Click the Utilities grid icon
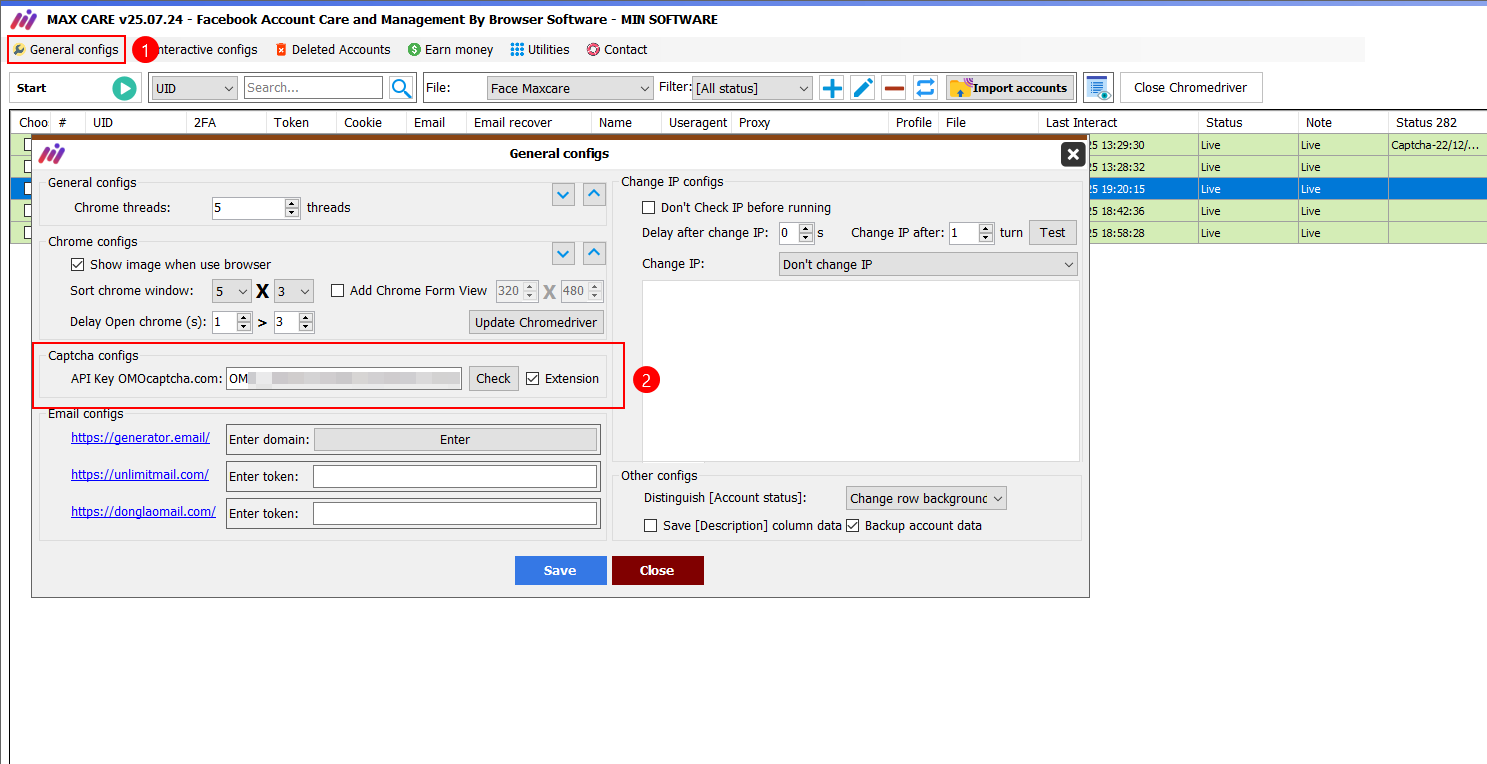 point(517,50)
